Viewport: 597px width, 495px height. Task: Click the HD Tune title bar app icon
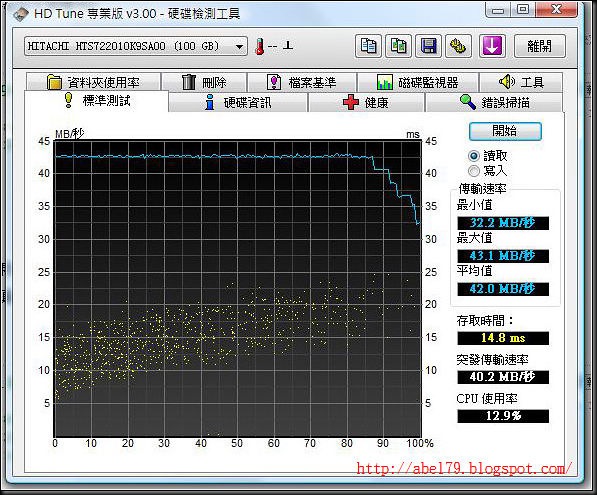[21, 14]
